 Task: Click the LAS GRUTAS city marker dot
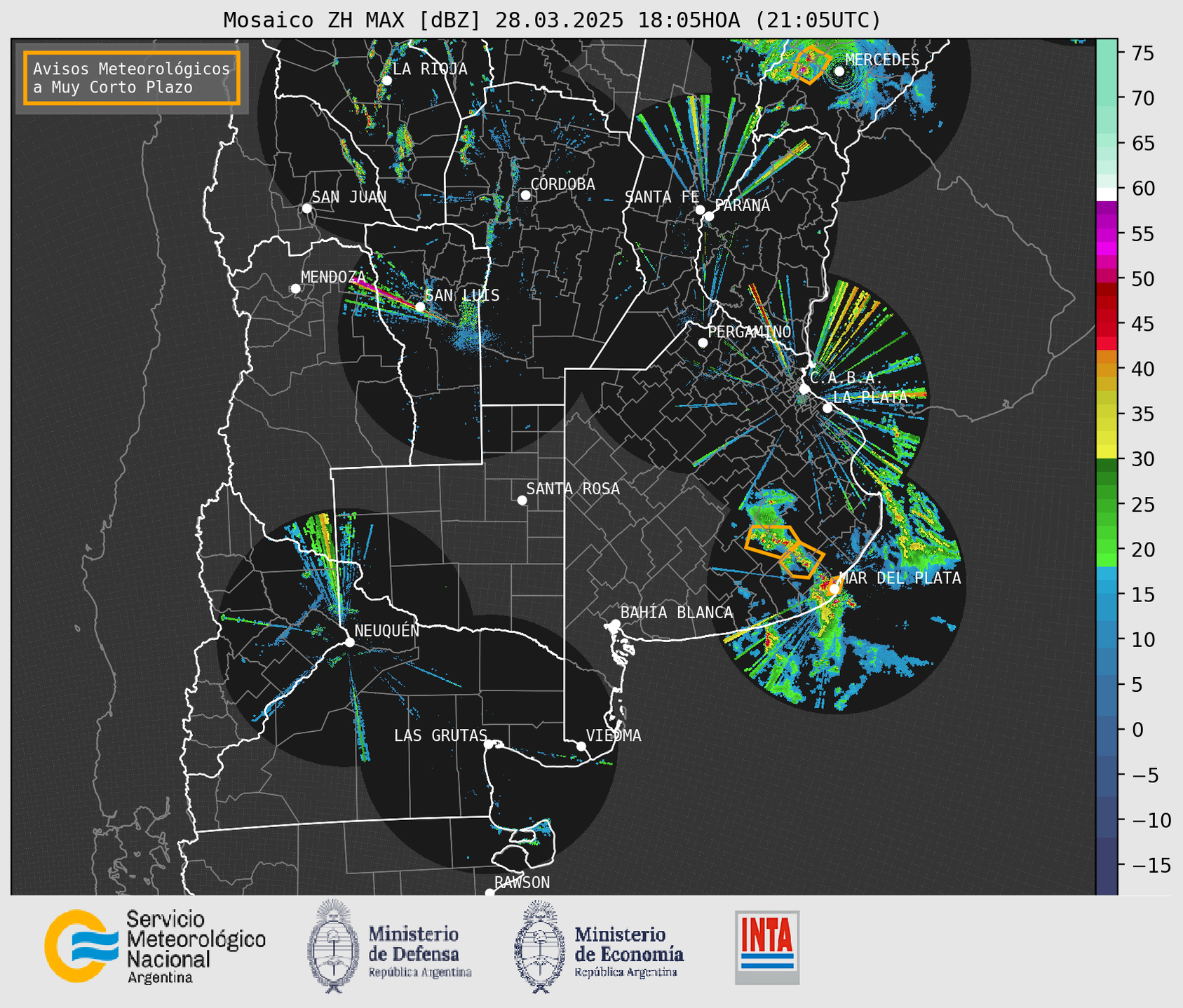coord(489,744)
